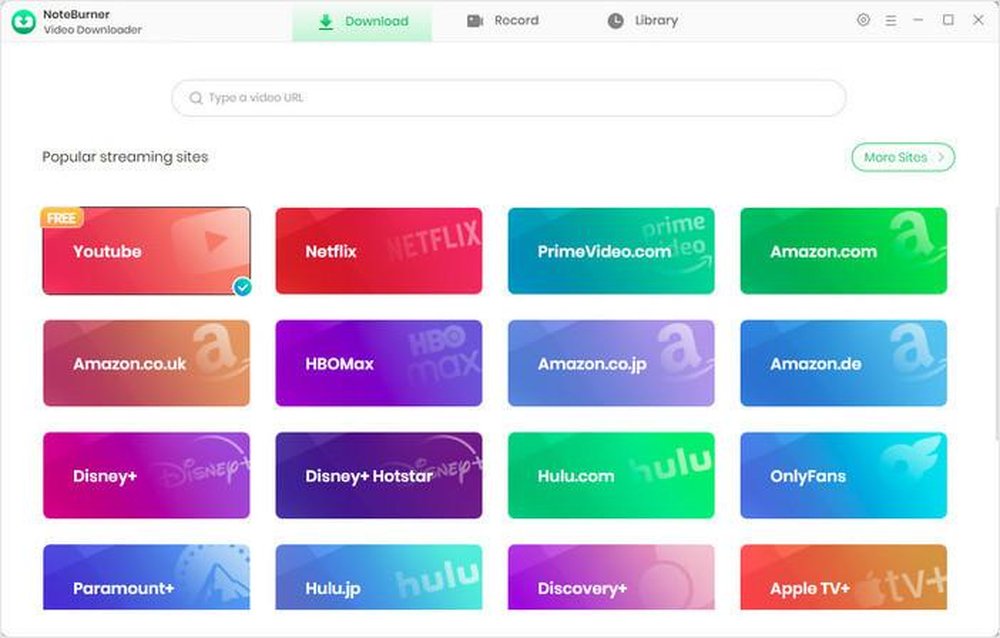
Task: Choose the Hulu.jp card
Action: tap(379, 577)
